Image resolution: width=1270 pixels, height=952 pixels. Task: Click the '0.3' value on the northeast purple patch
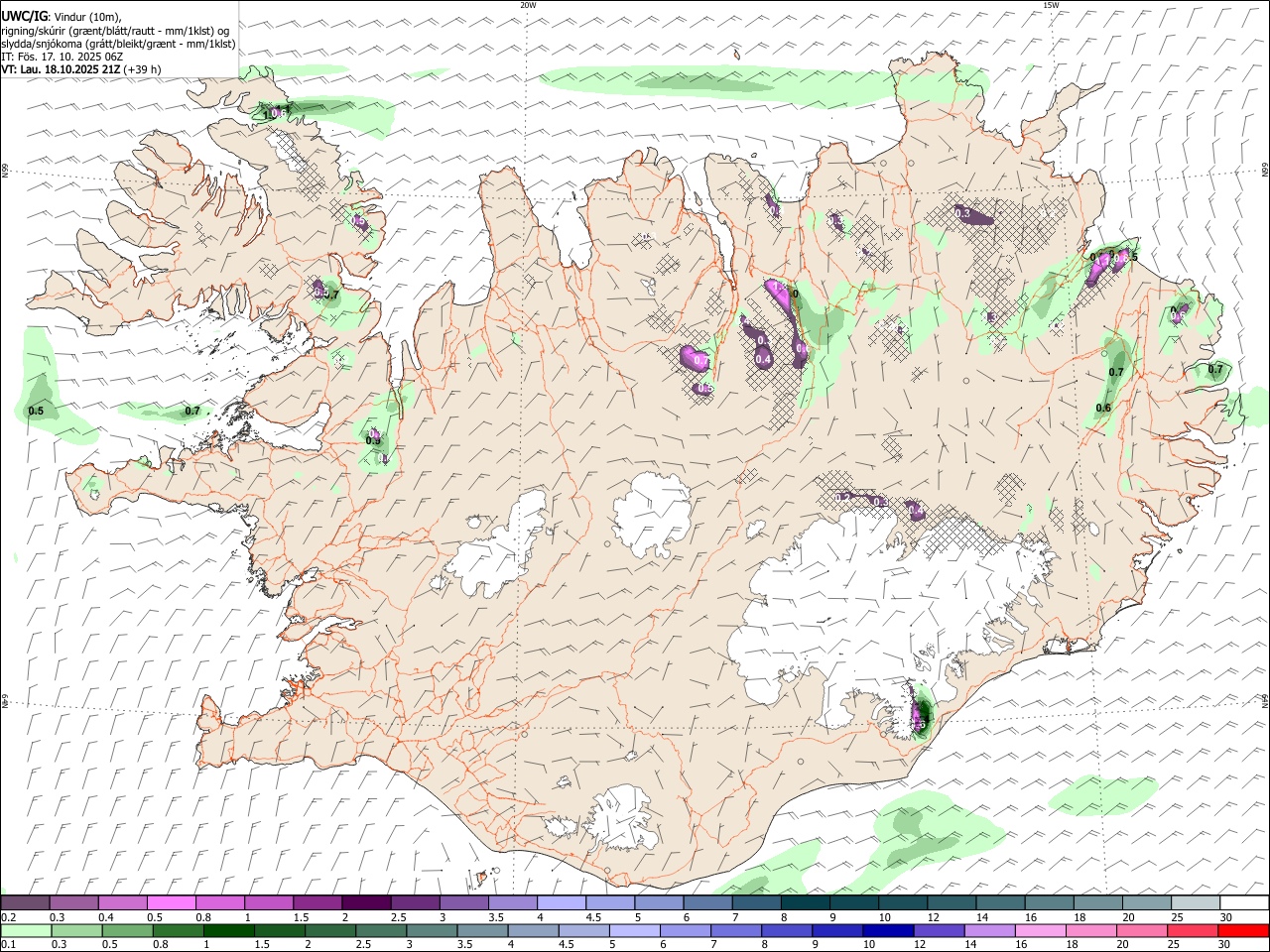click(x=962, y=212)
